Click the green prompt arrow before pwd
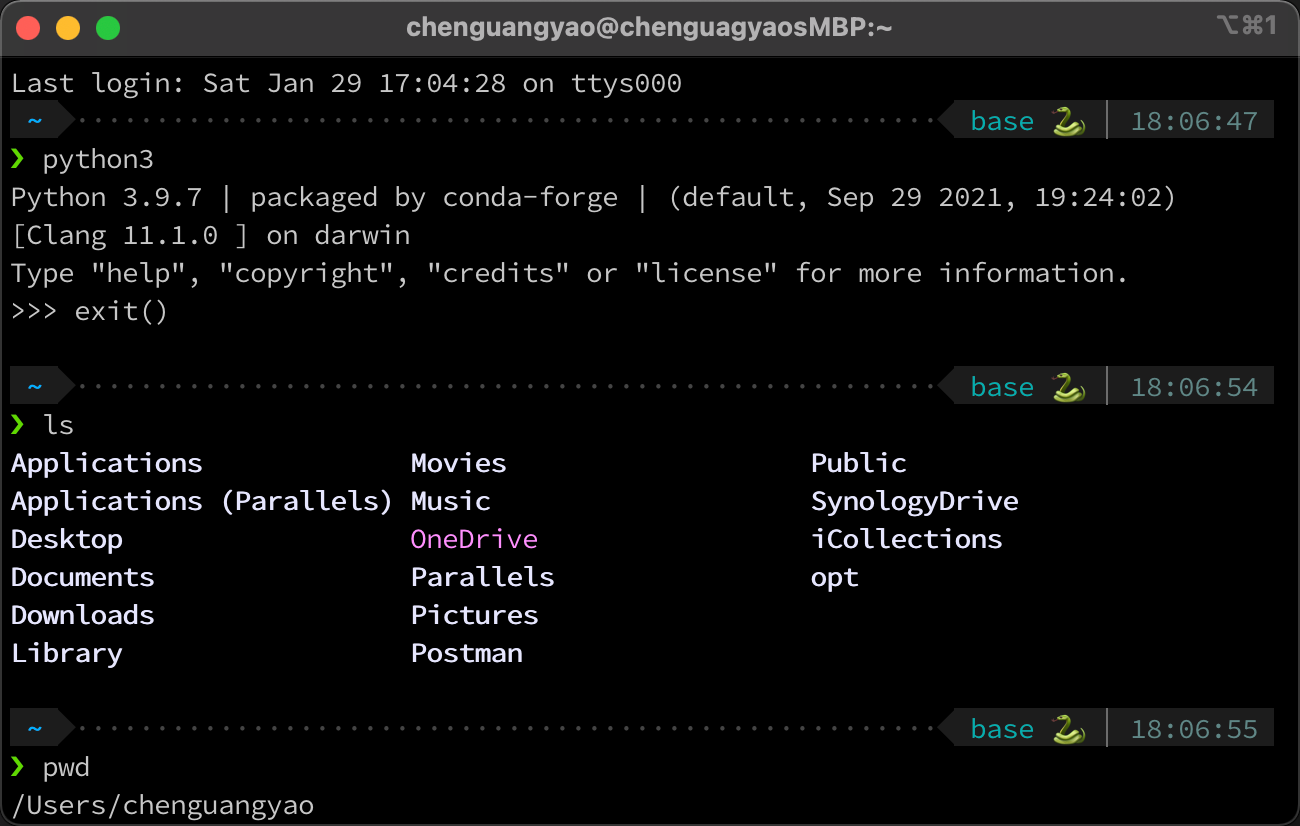This screenshot has width=1300, height=826. tap(17, 767)
